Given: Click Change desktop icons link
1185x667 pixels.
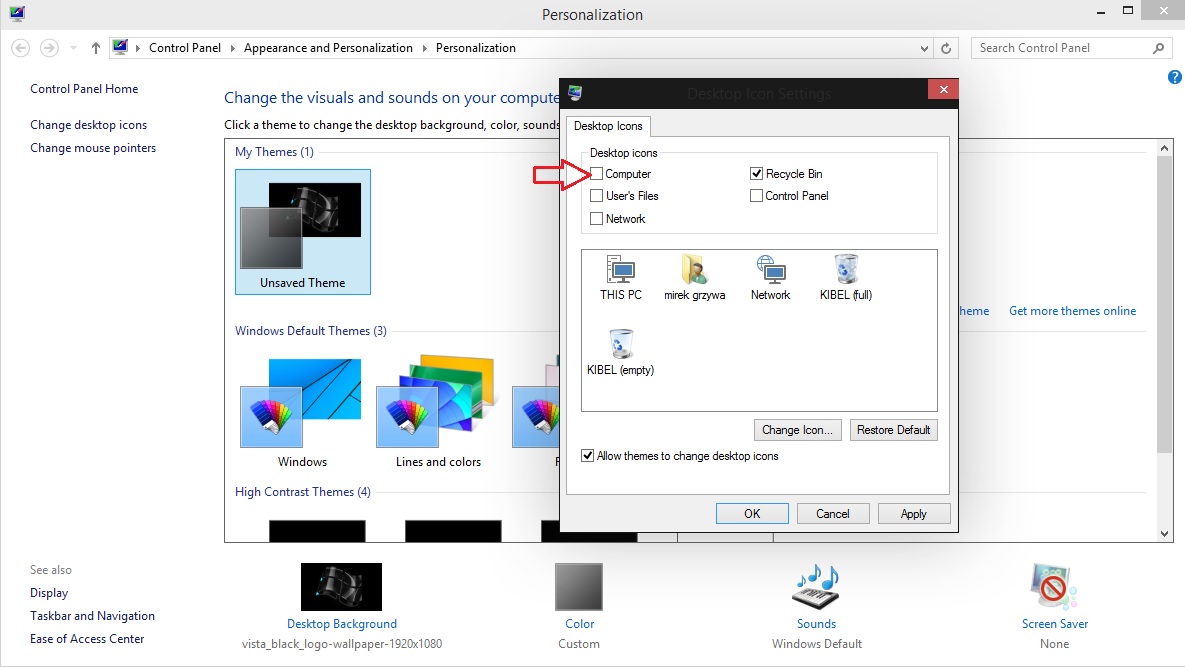Looking at the screenshot, I should (88, 125).
